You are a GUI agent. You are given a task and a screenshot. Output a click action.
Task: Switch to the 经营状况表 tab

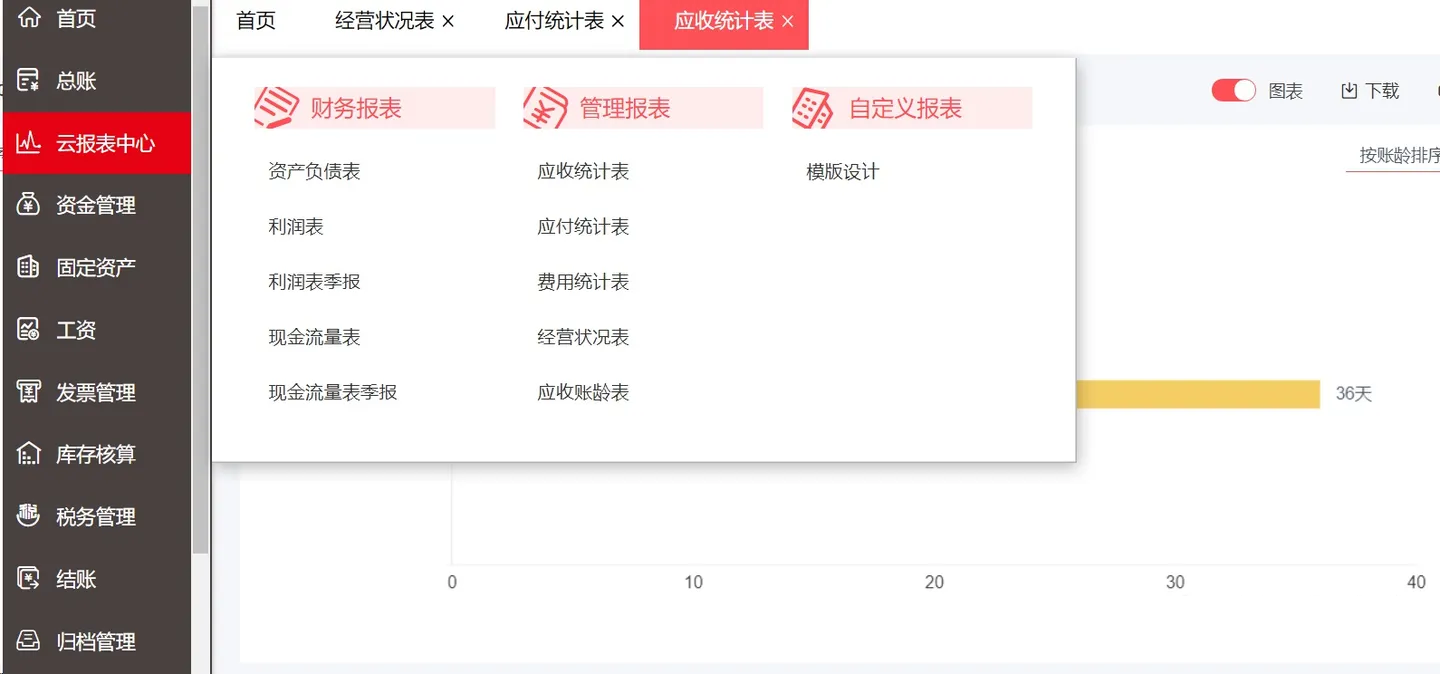[385, 21]
